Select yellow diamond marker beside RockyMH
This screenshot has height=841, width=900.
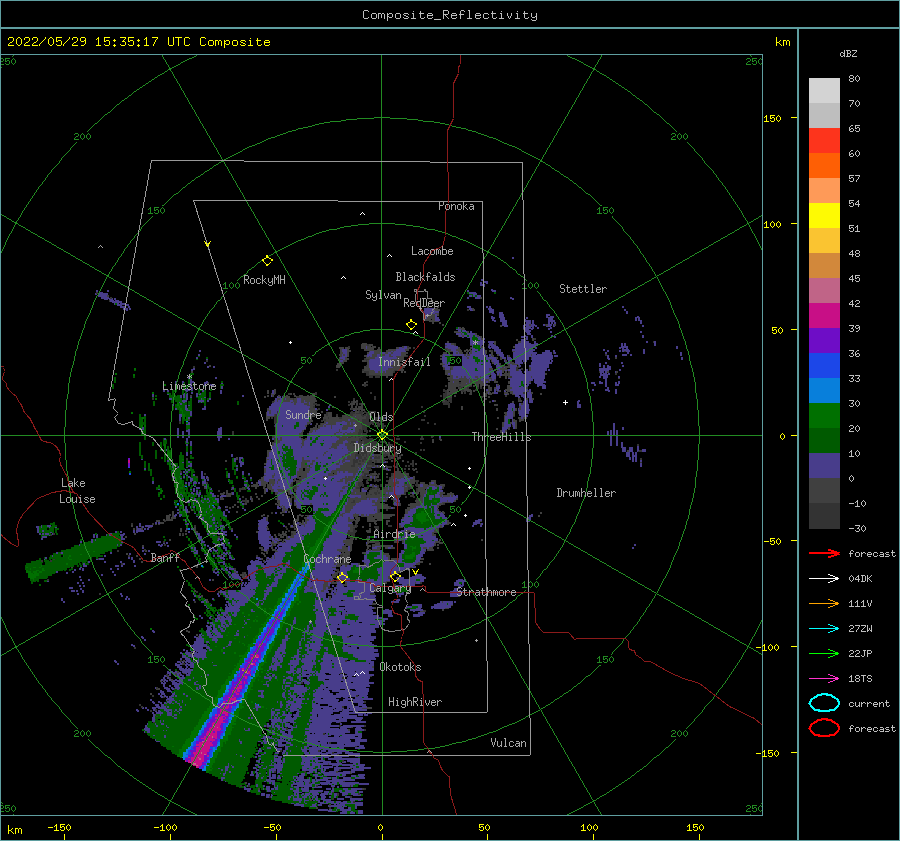[267, 261]
